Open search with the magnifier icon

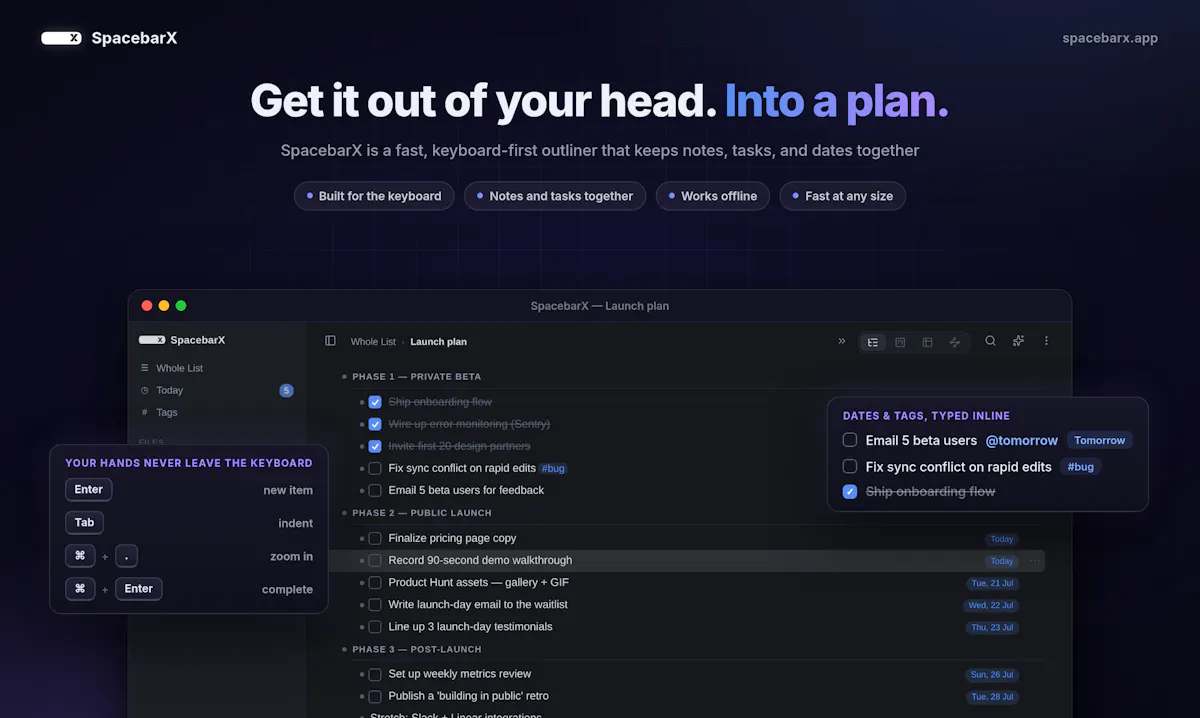pos(990,341)
